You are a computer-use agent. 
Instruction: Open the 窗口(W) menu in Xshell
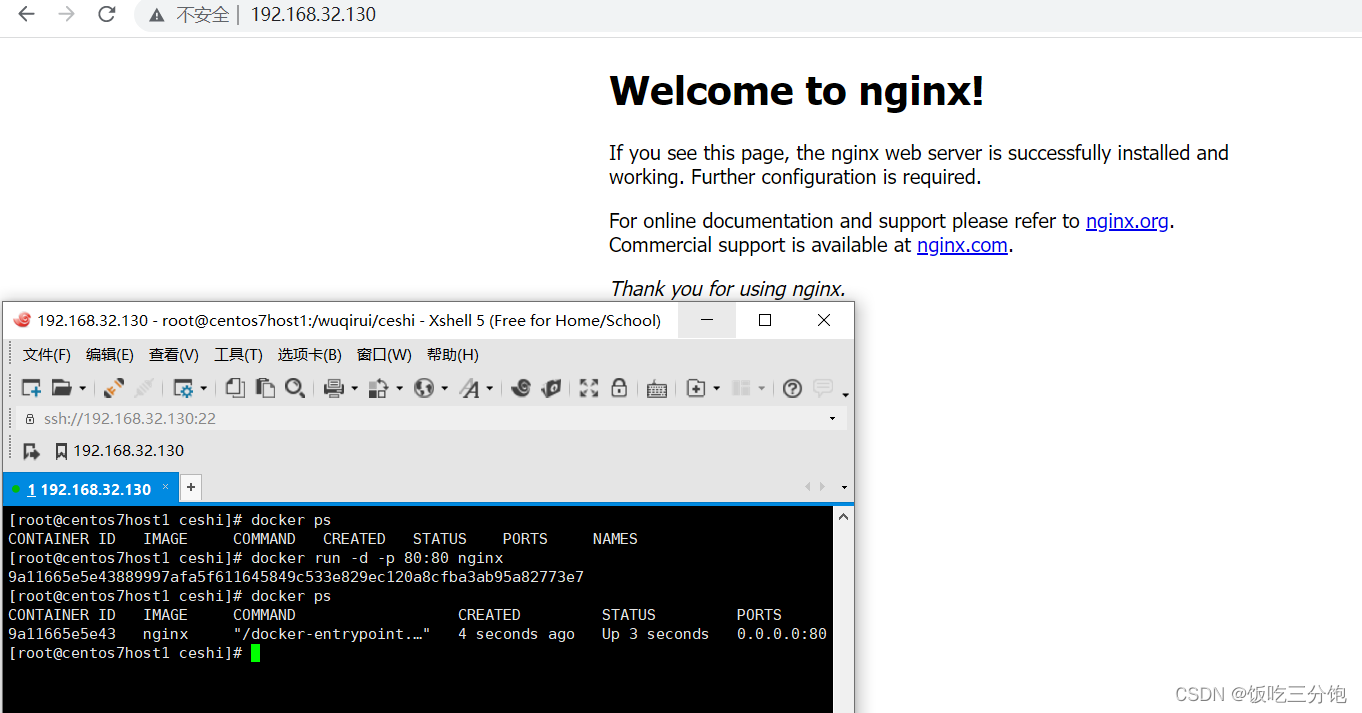(x=384, y=355)
